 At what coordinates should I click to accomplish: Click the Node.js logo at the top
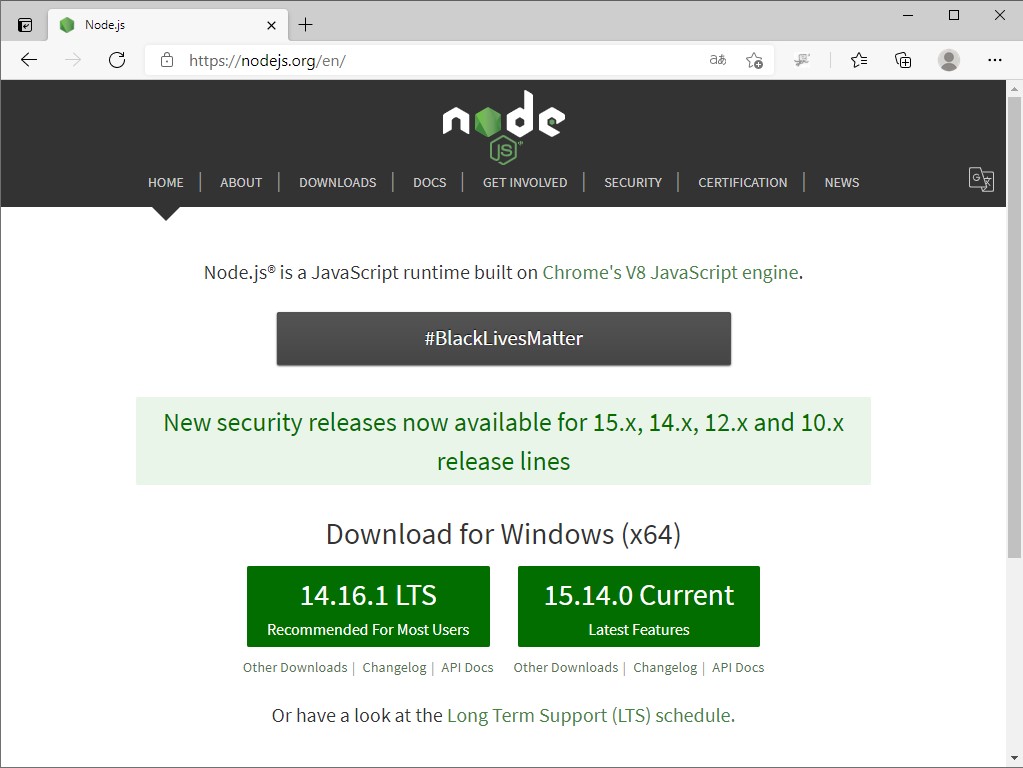[x=503, y=124]
